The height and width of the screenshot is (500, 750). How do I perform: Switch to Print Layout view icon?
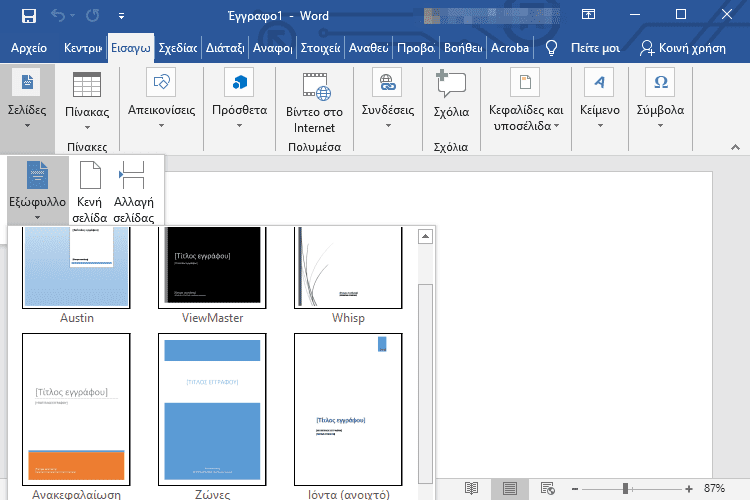[510, 489]
